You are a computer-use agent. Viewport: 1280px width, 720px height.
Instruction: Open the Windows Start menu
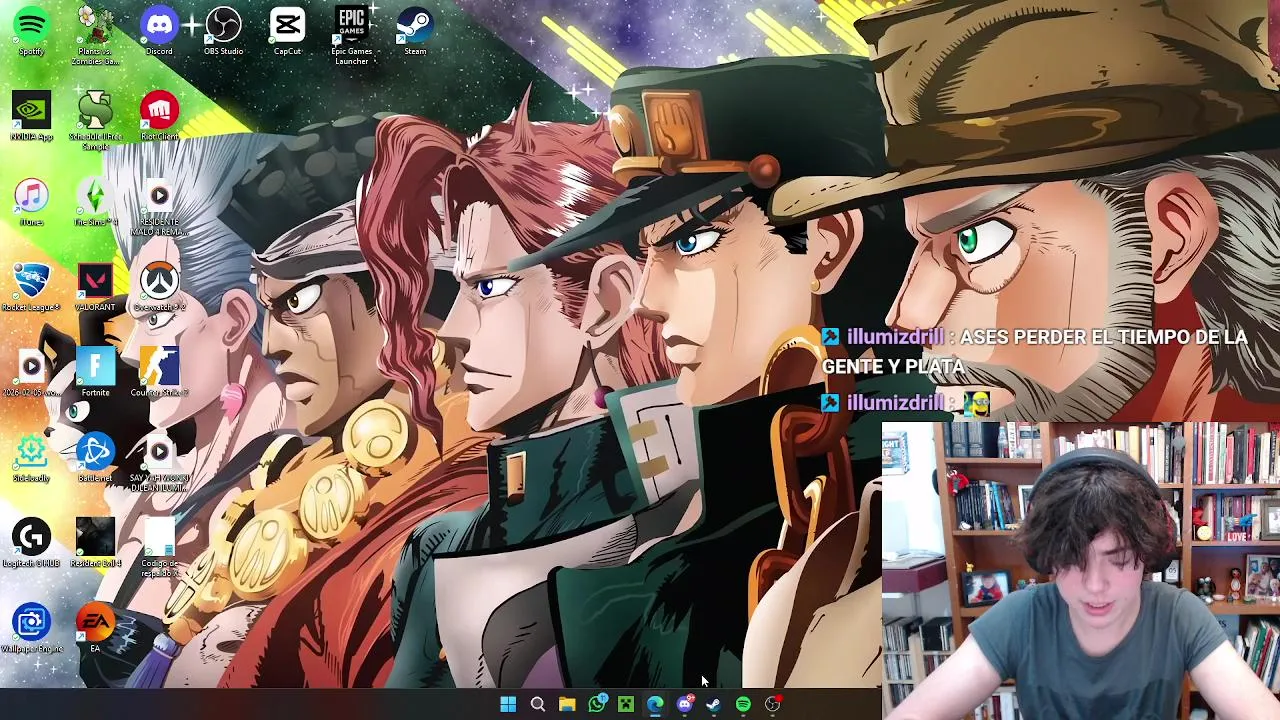508,705
